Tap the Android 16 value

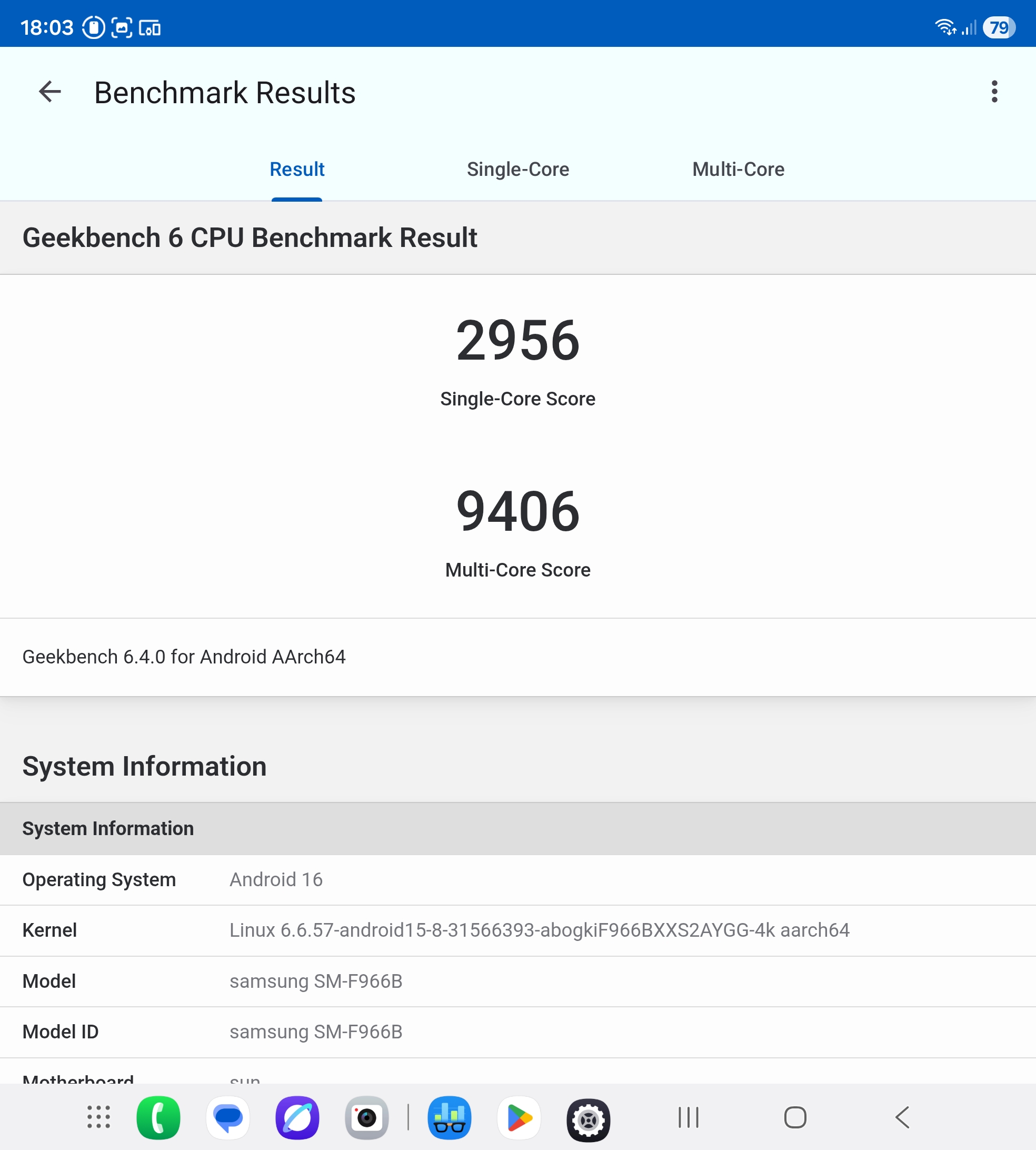(x=276, y=879)
